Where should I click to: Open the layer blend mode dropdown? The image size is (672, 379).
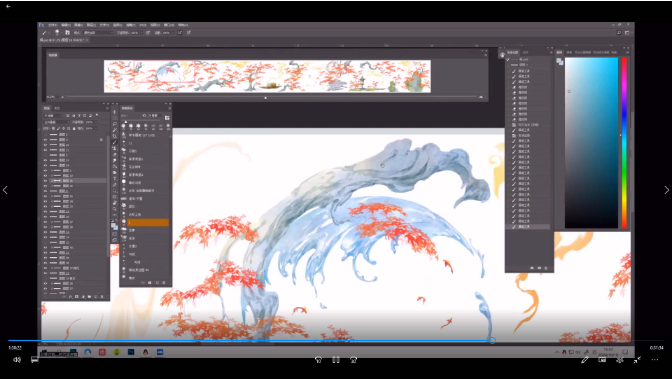56,122
